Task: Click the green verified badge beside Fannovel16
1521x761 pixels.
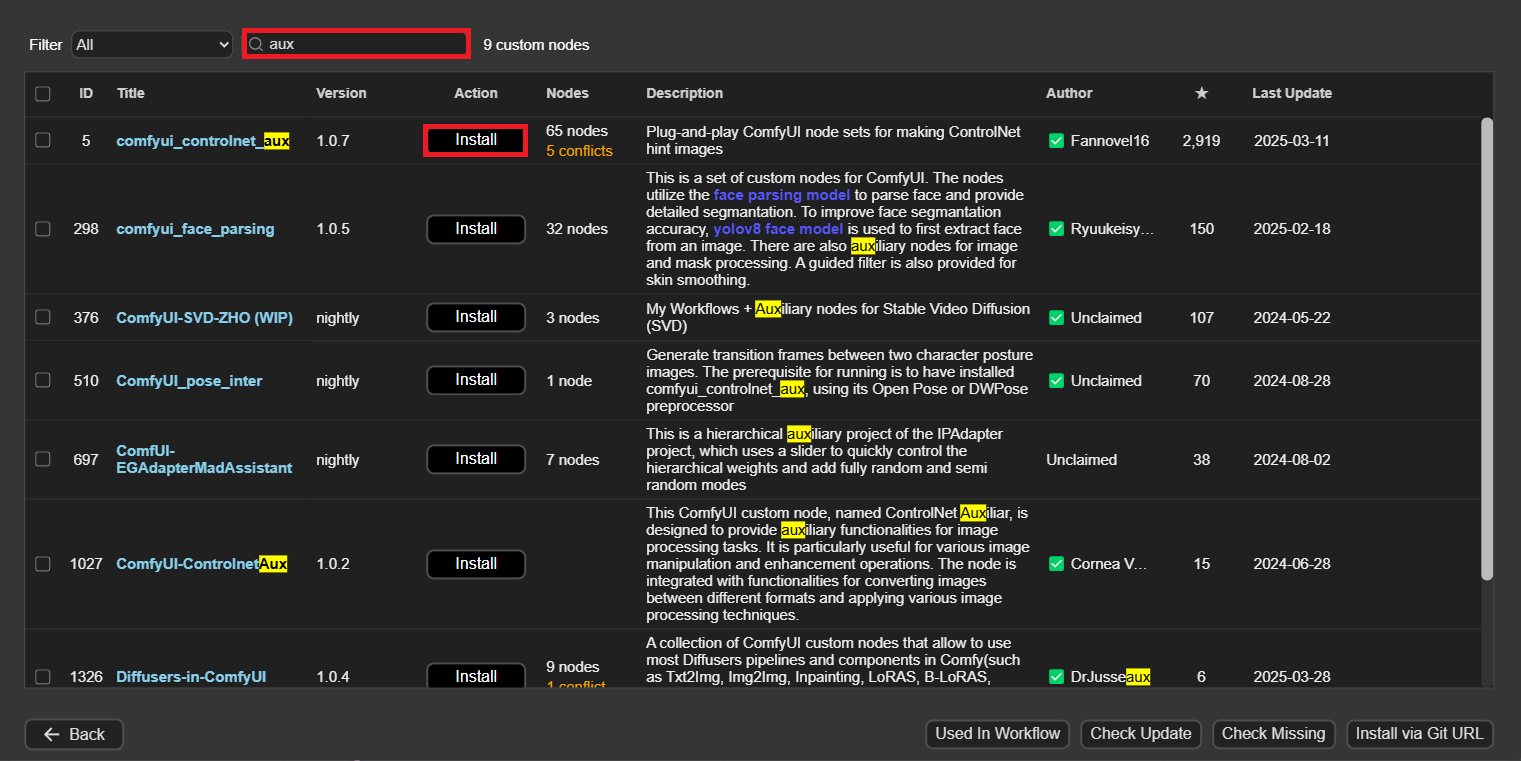Action: [x=1056, y=141]
